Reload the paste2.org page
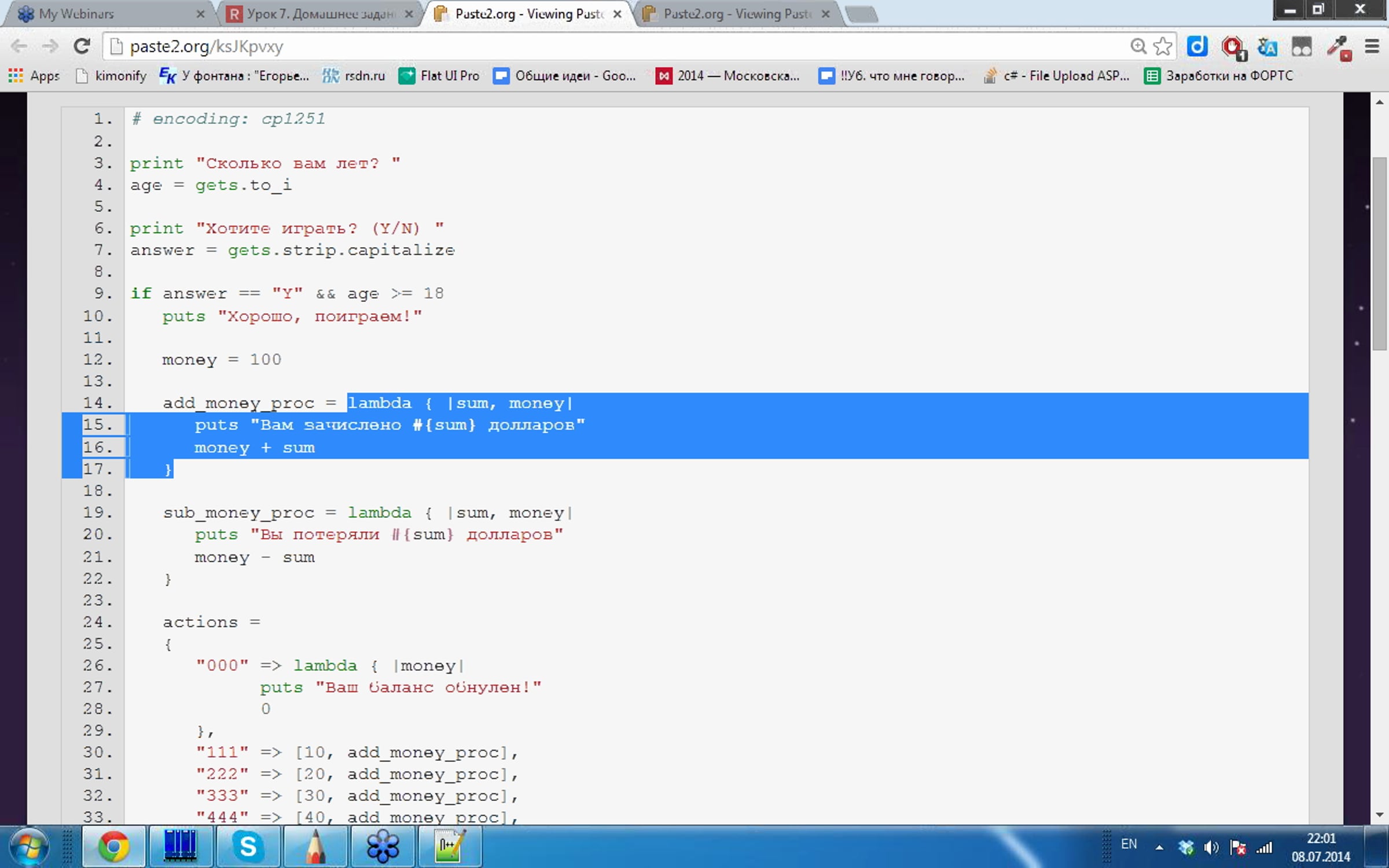The height and width of the screenshot is (868, 1389). (82, 46)
